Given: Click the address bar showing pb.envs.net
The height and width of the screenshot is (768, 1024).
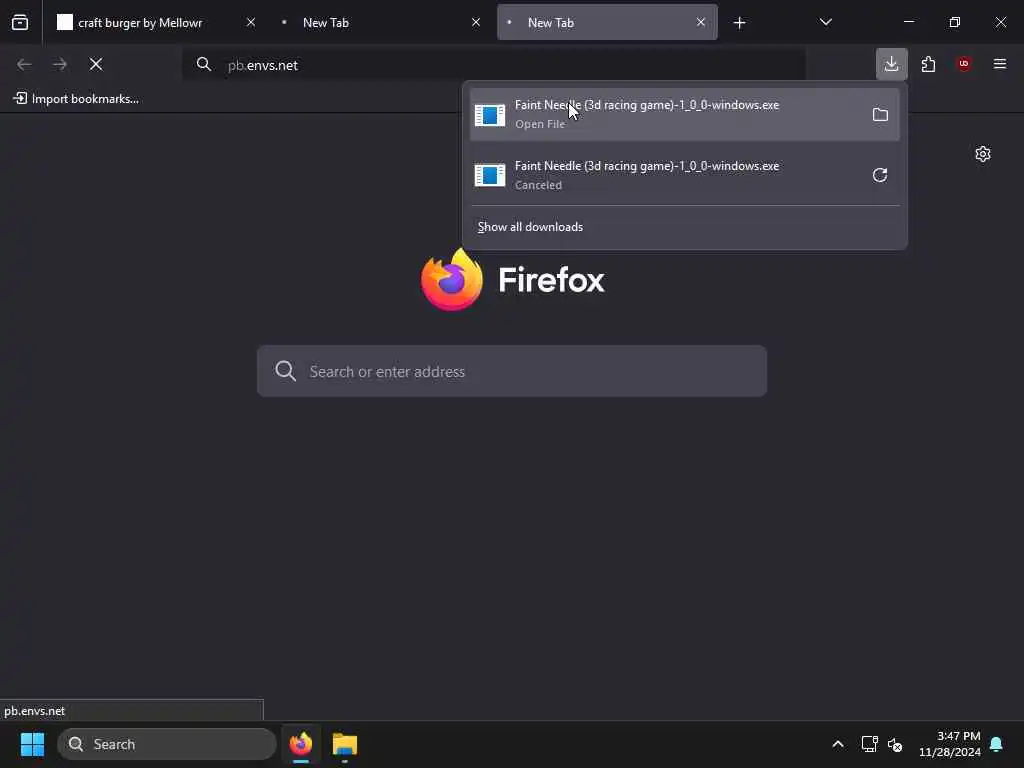Looking at the screenshot, I should pos(494,65).
